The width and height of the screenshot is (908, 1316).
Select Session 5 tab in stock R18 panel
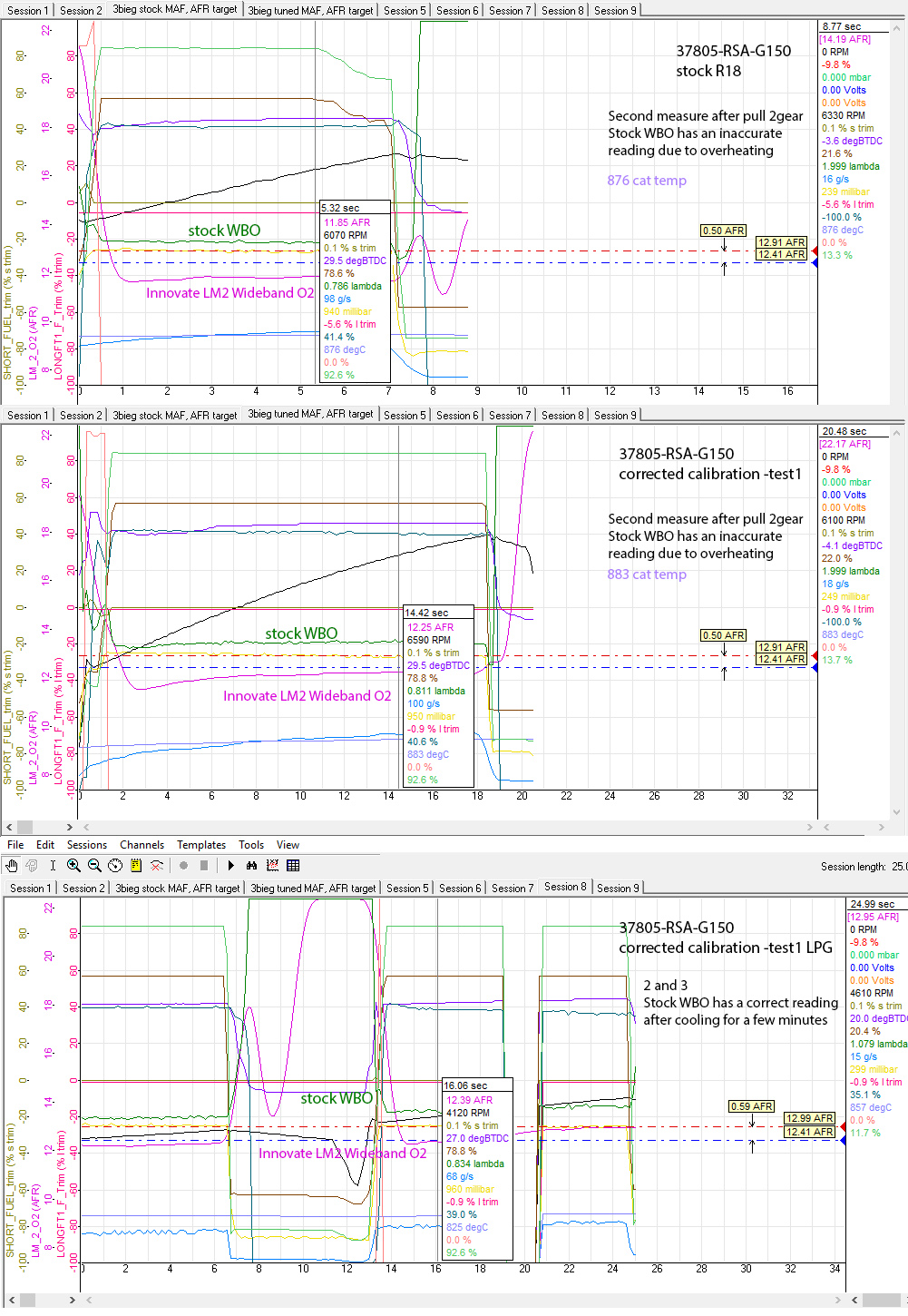[405, 11]
